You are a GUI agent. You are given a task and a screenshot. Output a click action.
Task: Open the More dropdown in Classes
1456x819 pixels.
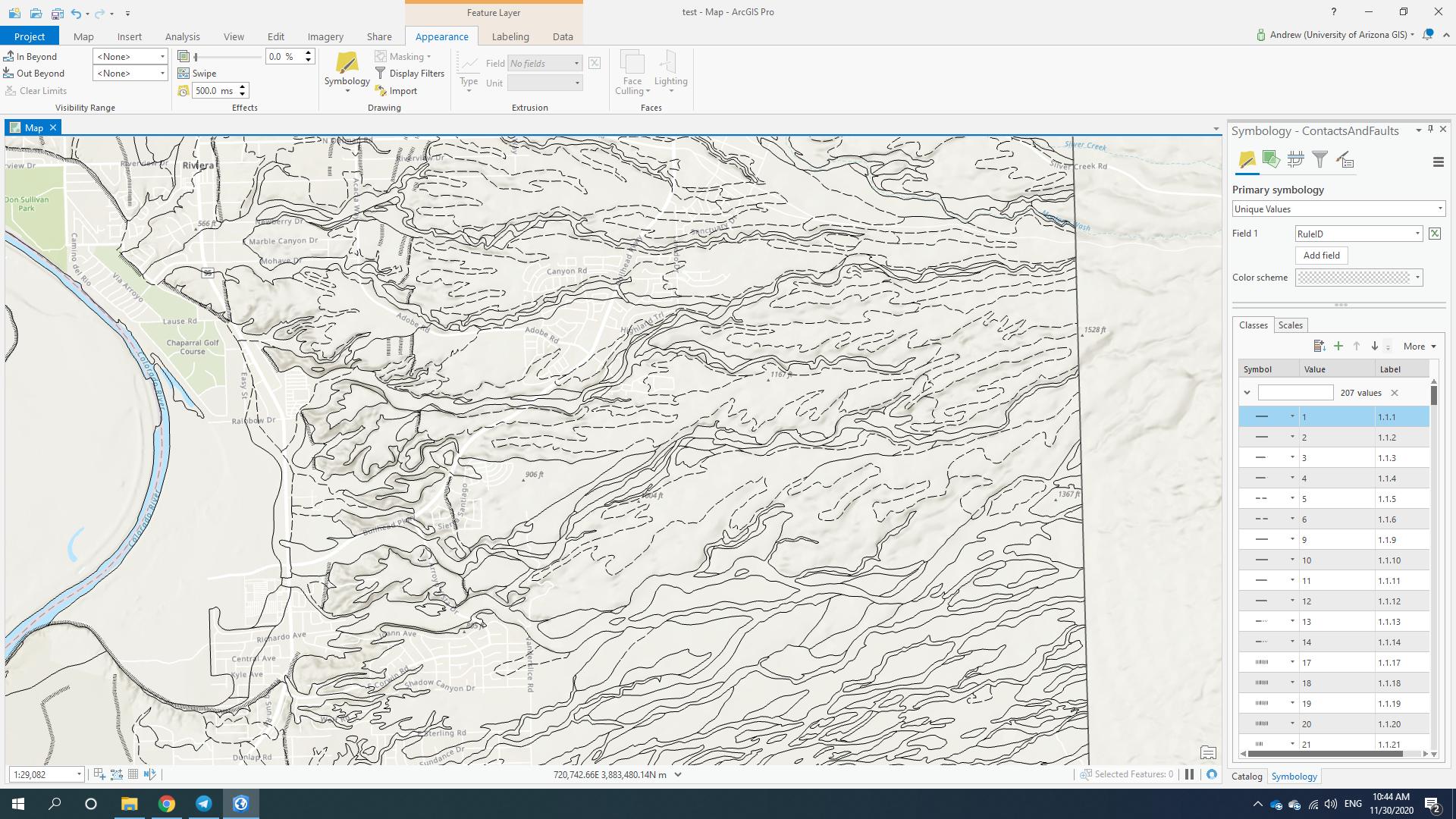[1420, 347]
